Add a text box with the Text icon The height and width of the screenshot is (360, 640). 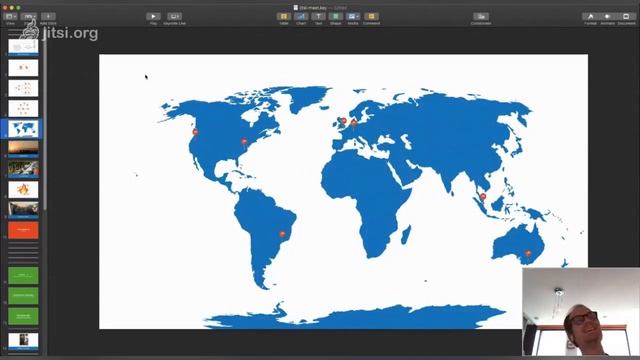pos(318,16)
